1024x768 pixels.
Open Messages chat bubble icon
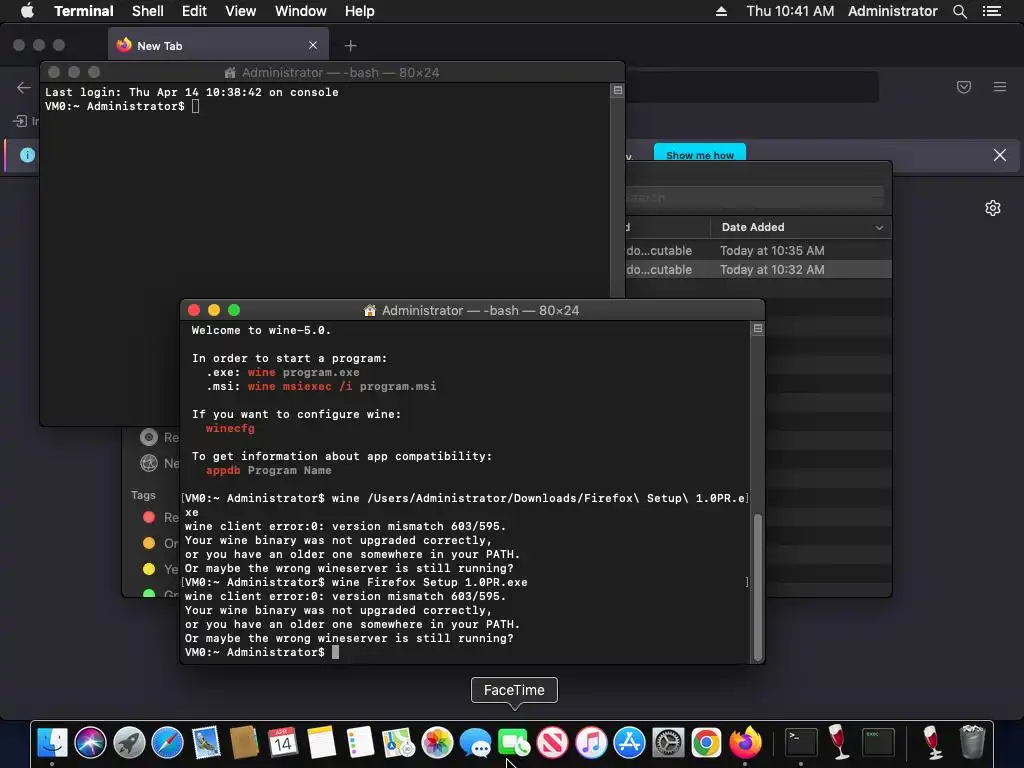pyautogui.click(x=475, y=743)
